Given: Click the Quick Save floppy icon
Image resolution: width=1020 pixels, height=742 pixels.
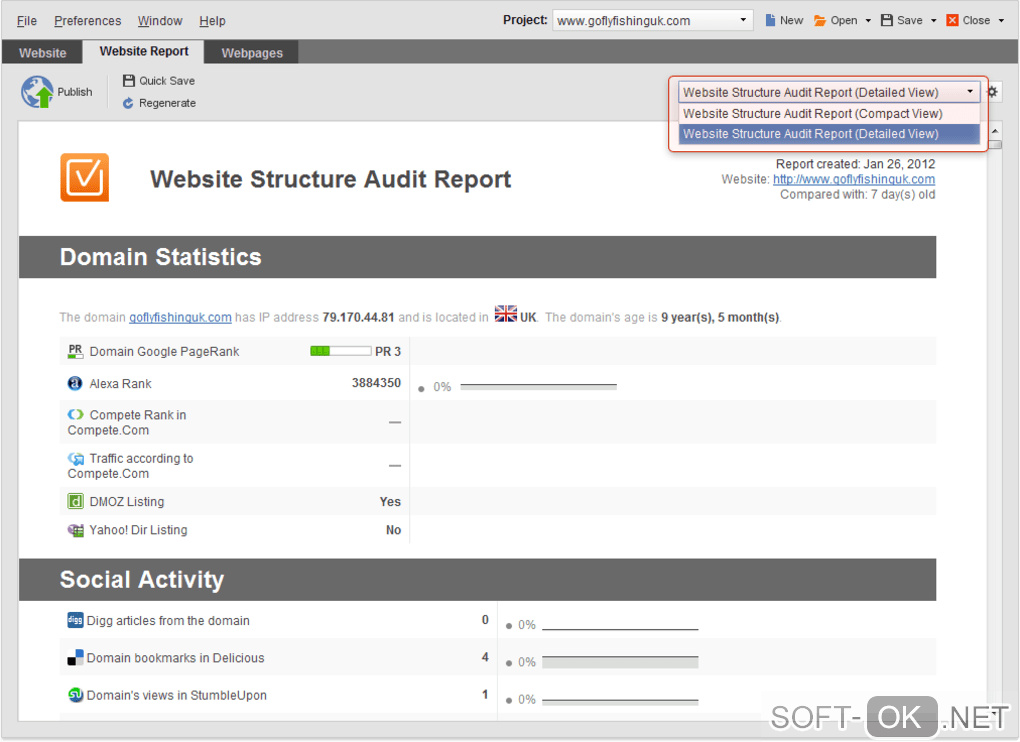Looking at the screenshot, I should tap(129, 81).
